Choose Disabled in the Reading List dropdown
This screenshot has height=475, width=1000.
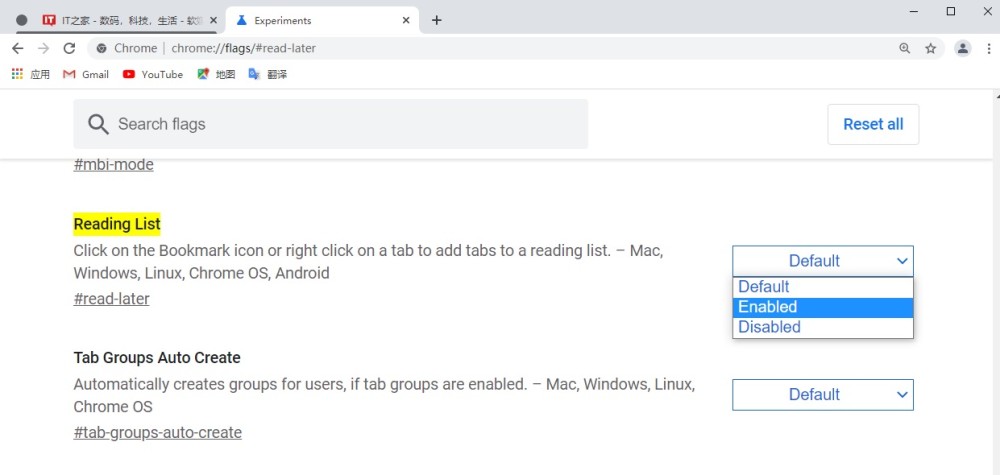click(822, 327)
